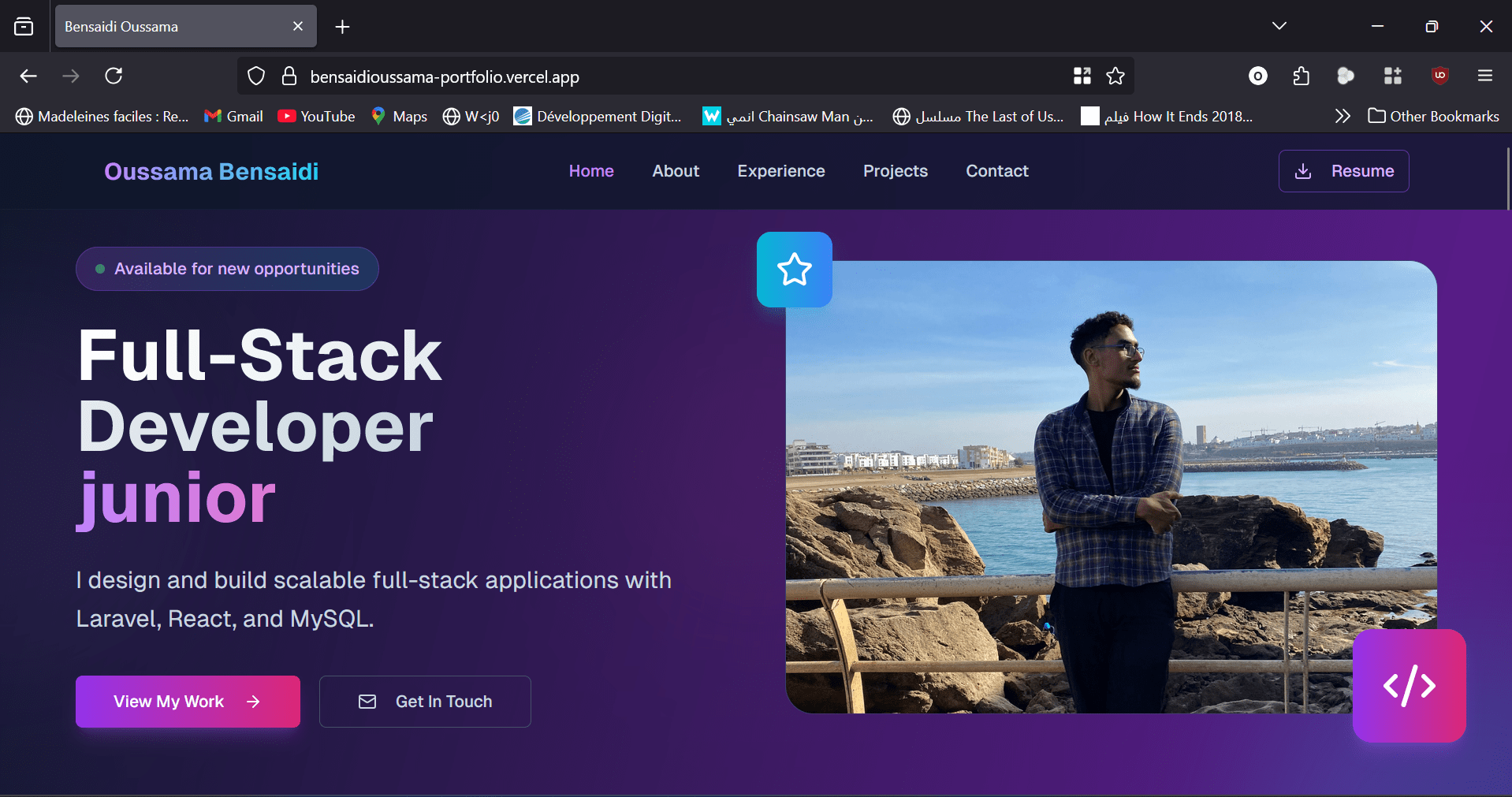
Task: Click the blue star badge on the photo
Action: click(x=794, y=270)
